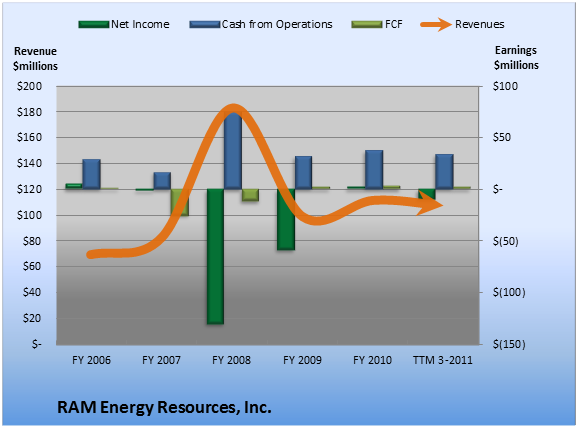Select the FY 2009 Cash from Operations bar

pos(303,173)
